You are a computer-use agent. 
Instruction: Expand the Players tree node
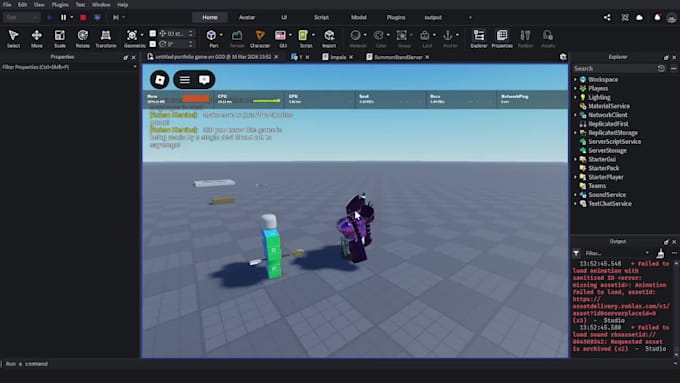pyautogui.click(x=575, y=88)
